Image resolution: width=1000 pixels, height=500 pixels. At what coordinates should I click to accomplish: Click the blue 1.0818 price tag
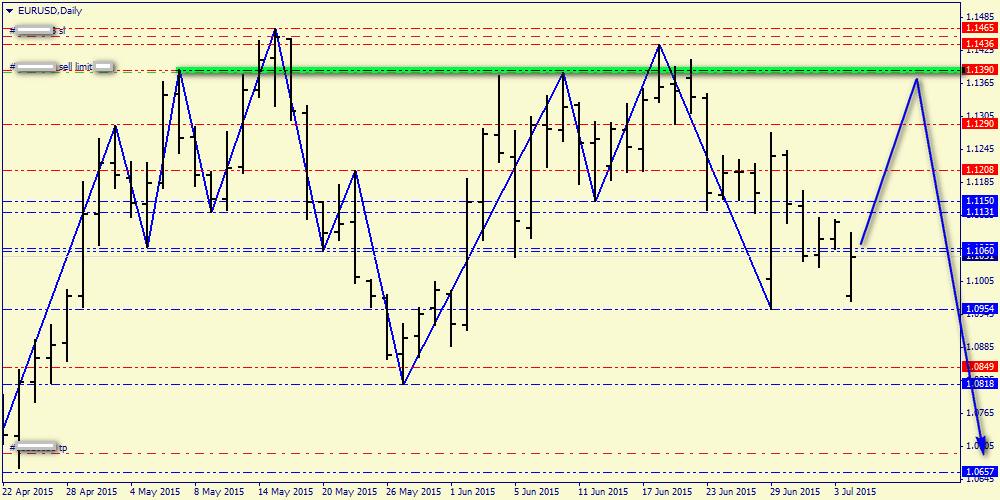coord(979,383)
